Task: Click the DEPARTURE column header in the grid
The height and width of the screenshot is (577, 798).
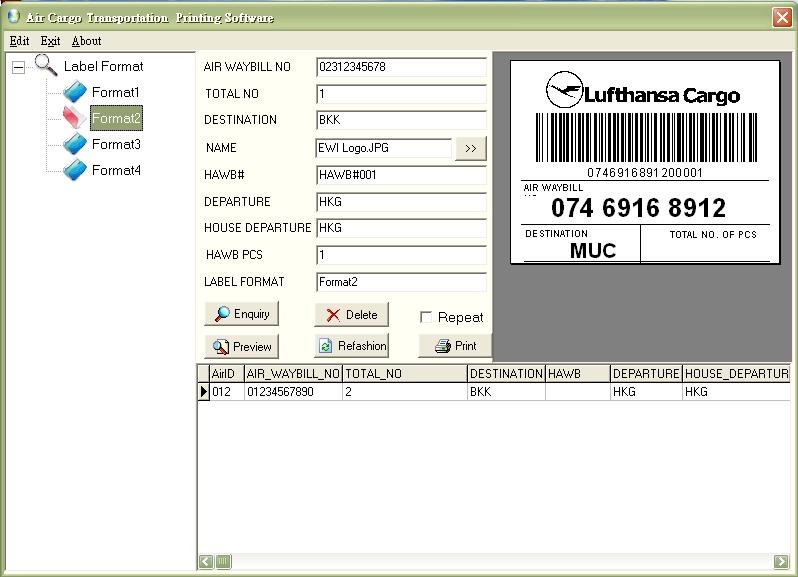Action: [646, 373]
